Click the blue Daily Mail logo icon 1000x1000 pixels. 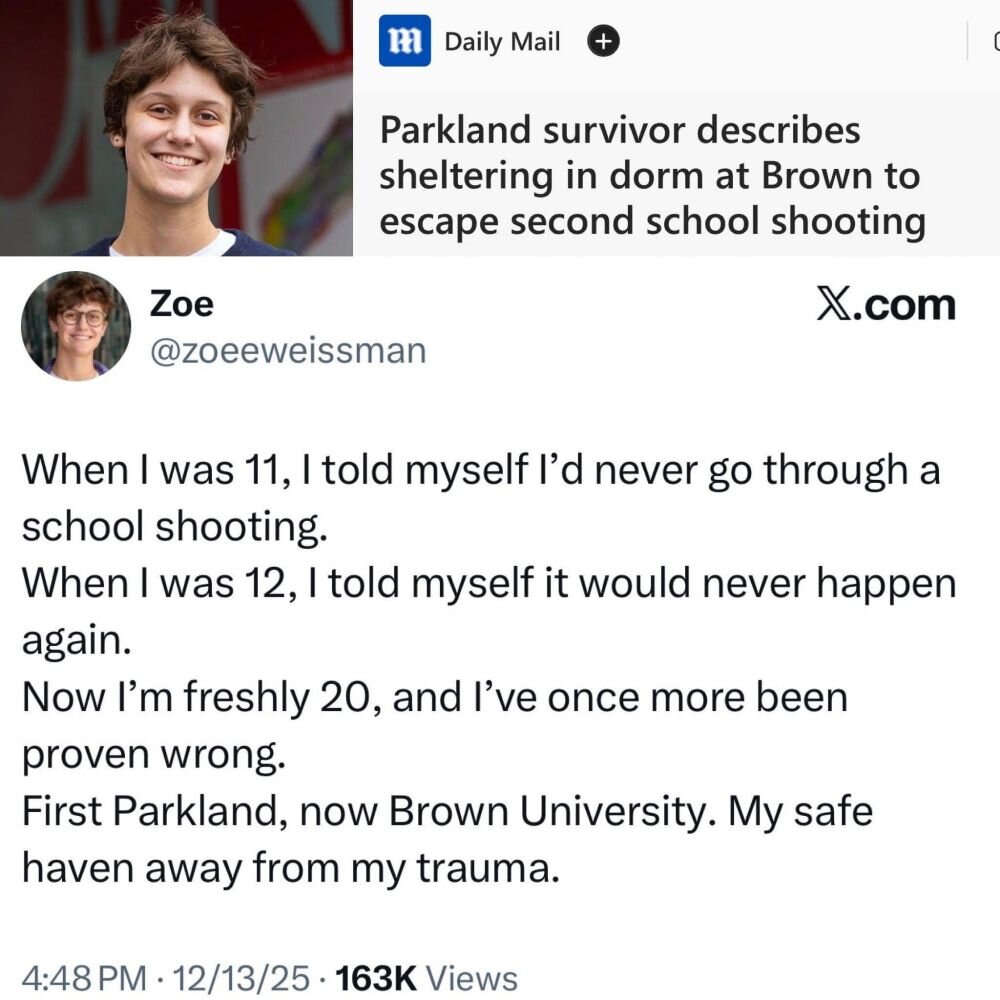click(x=404, y=42)
